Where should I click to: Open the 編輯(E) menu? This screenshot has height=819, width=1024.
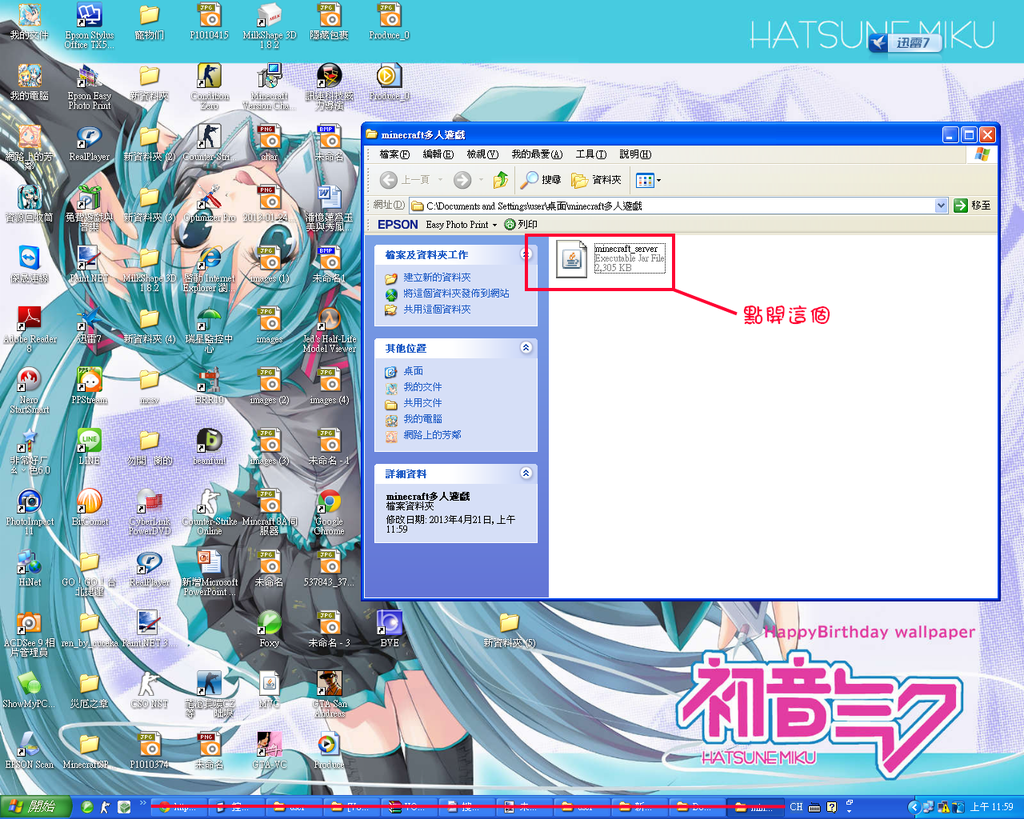(438, 154)
